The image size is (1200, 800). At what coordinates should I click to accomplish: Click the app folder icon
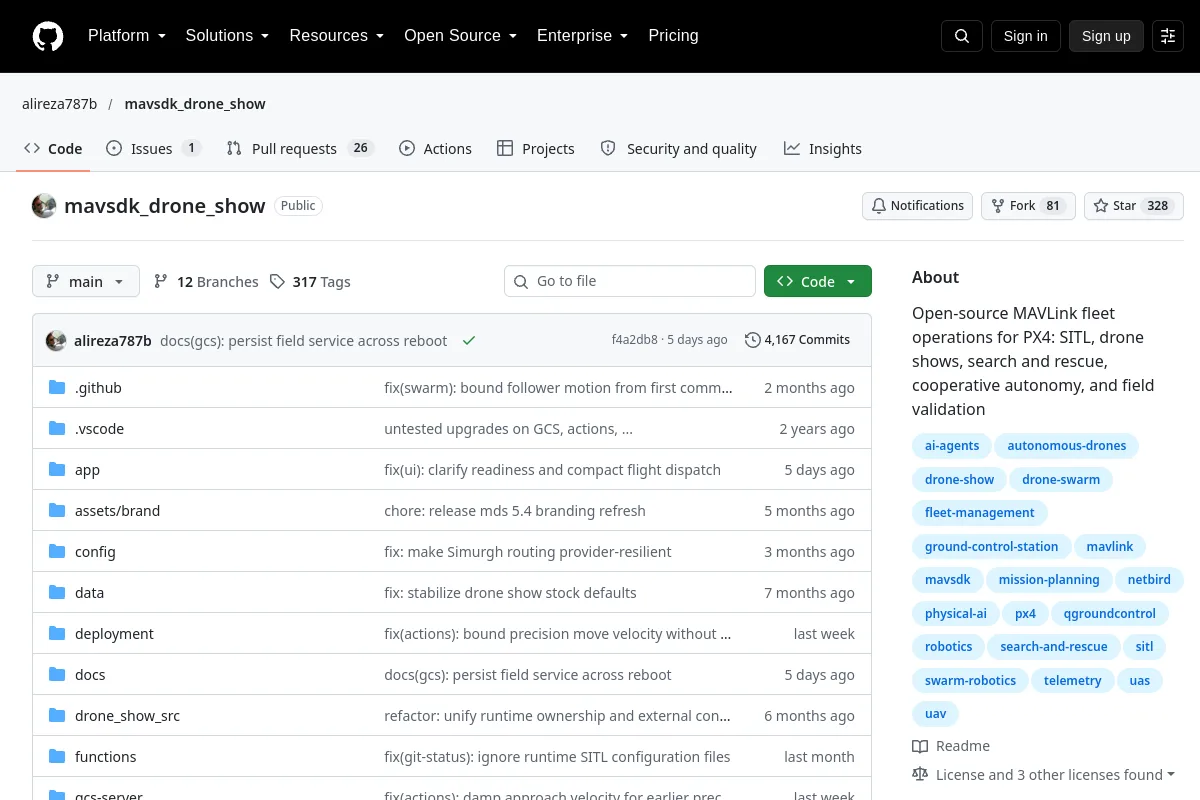pos(57,470)
